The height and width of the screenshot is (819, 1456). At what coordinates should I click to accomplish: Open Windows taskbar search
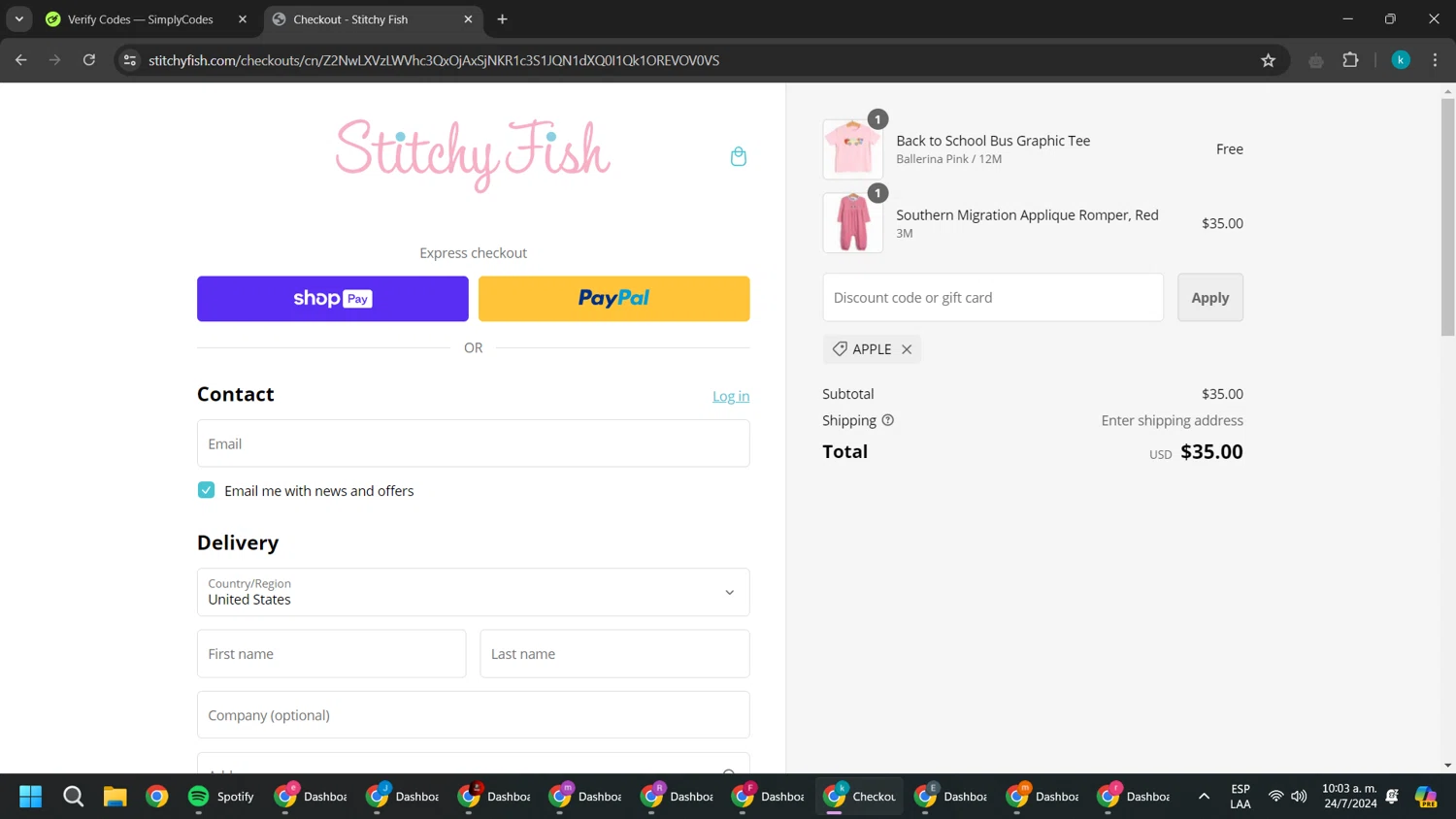[x=73, y=797]
